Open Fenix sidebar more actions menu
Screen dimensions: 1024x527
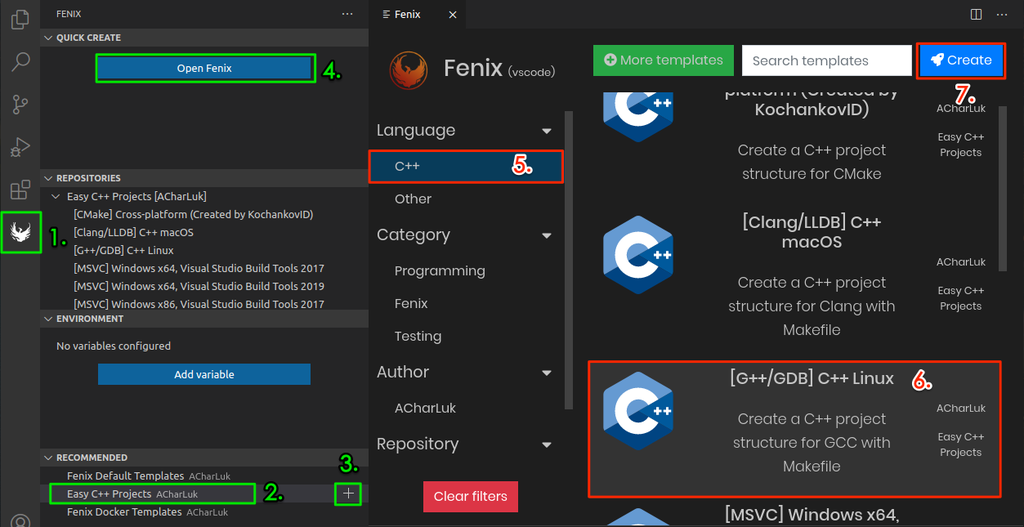(x=347, y=14)
